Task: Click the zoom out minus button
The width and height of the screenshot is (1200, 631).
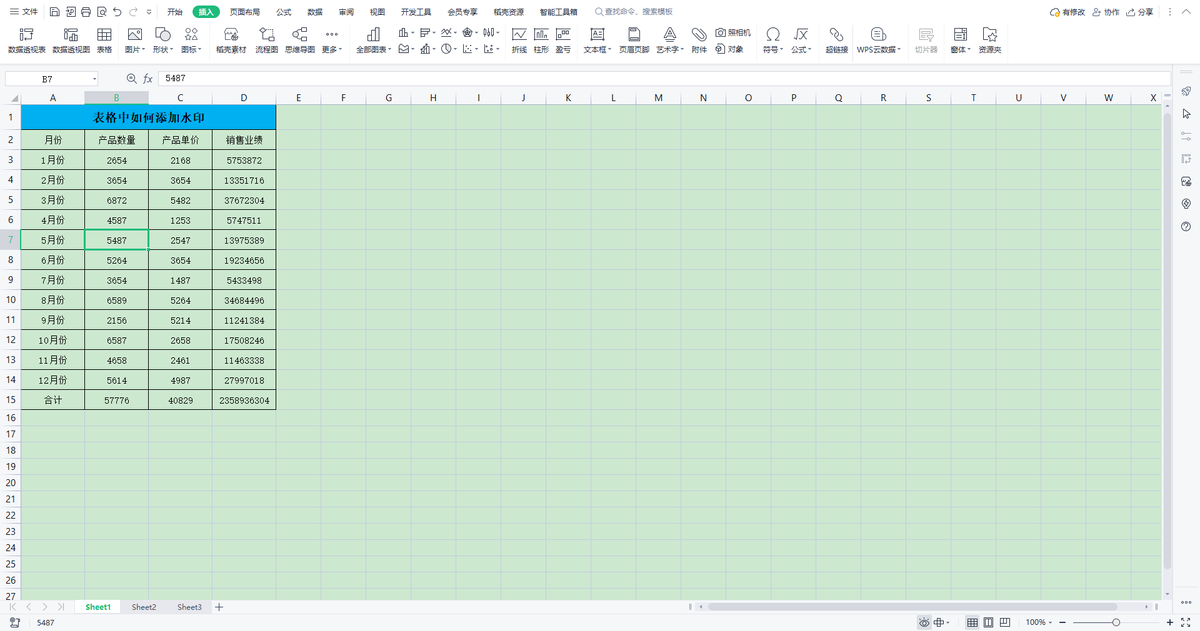Action: tap(1064, 622)
